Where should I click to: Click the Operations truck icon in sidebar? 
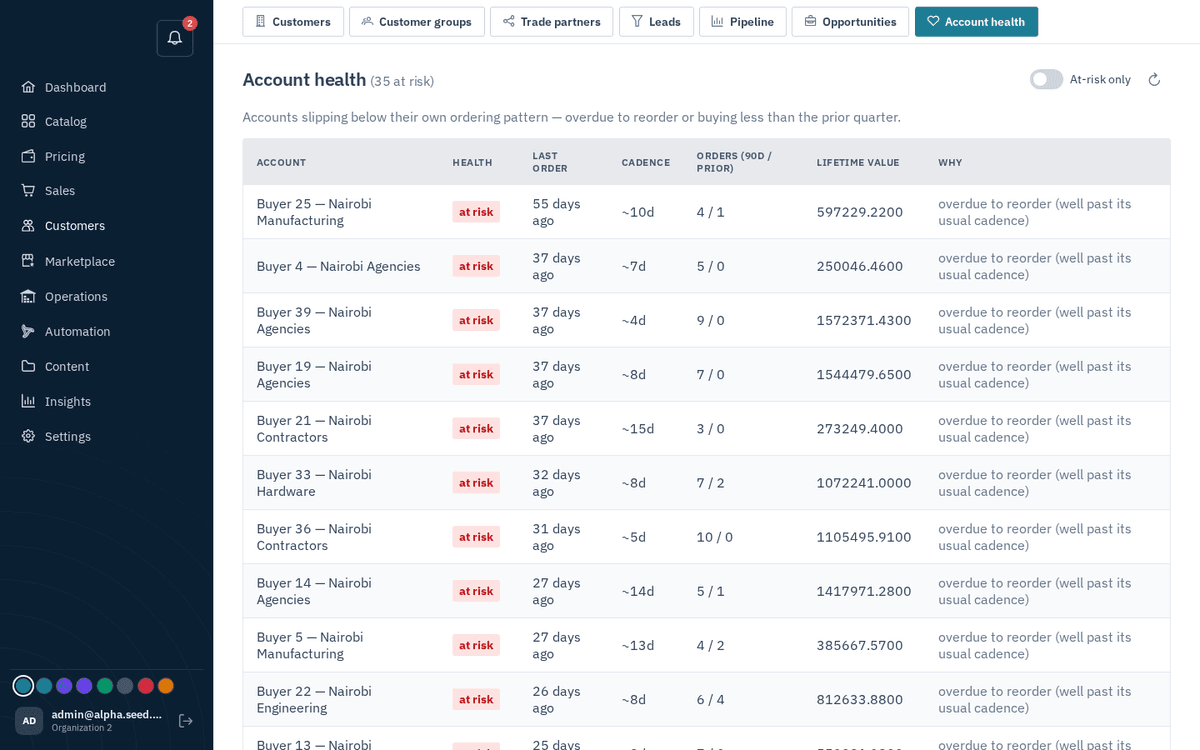pos(28,296)
